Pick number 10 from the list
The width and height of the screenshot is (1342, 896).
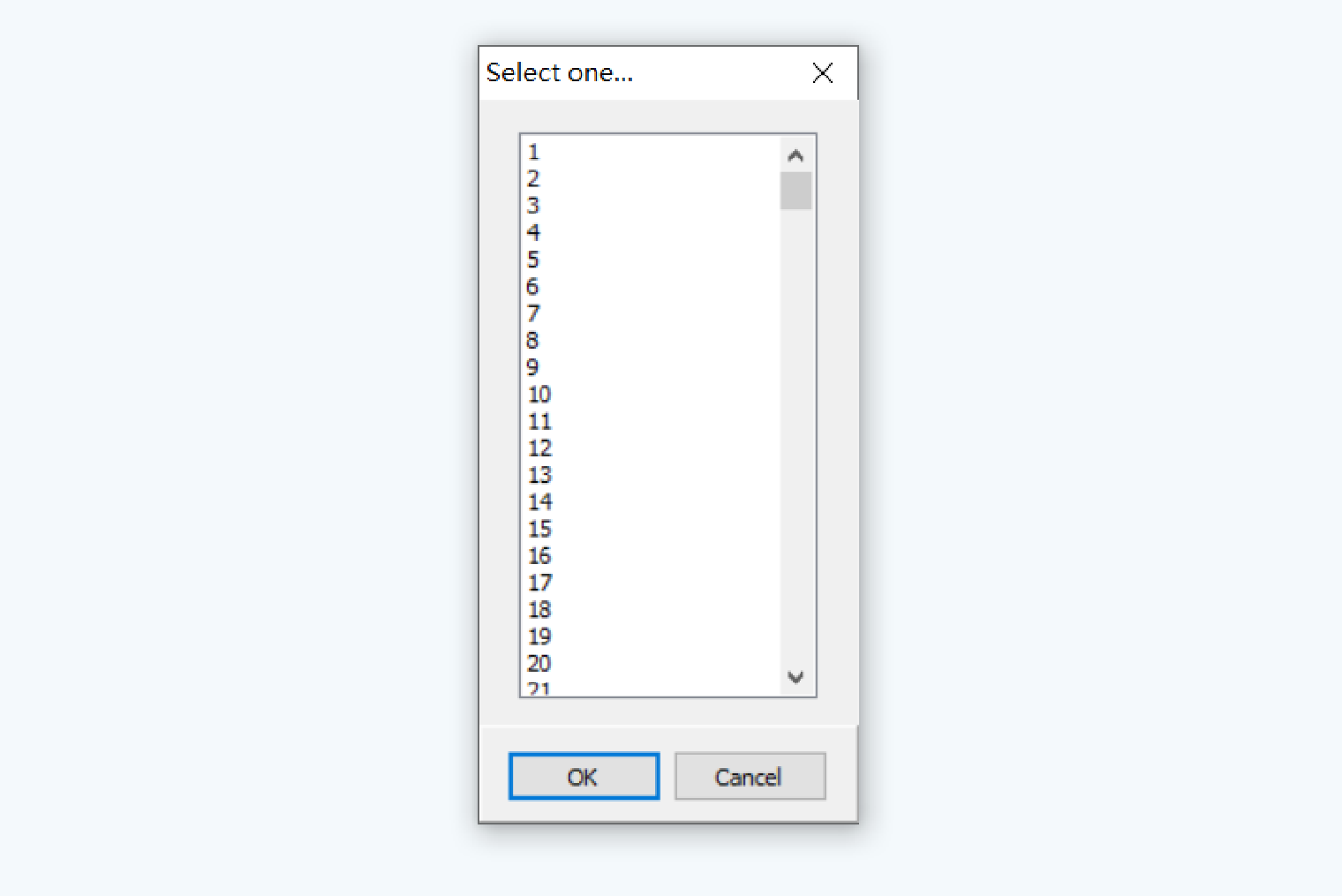[651, 394]
